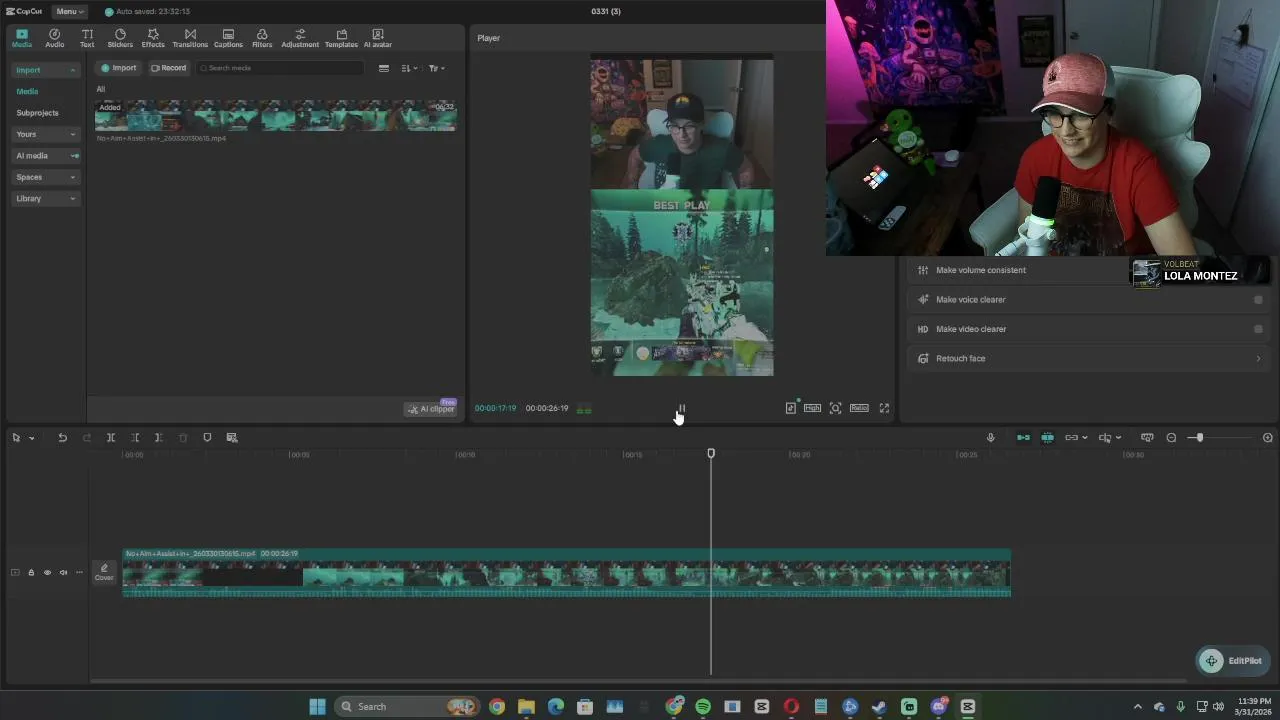This screenshot has width=1280, height=720.
Task: Zoom out the timeline with the minus icon
Action: (x=1171, y=438)
